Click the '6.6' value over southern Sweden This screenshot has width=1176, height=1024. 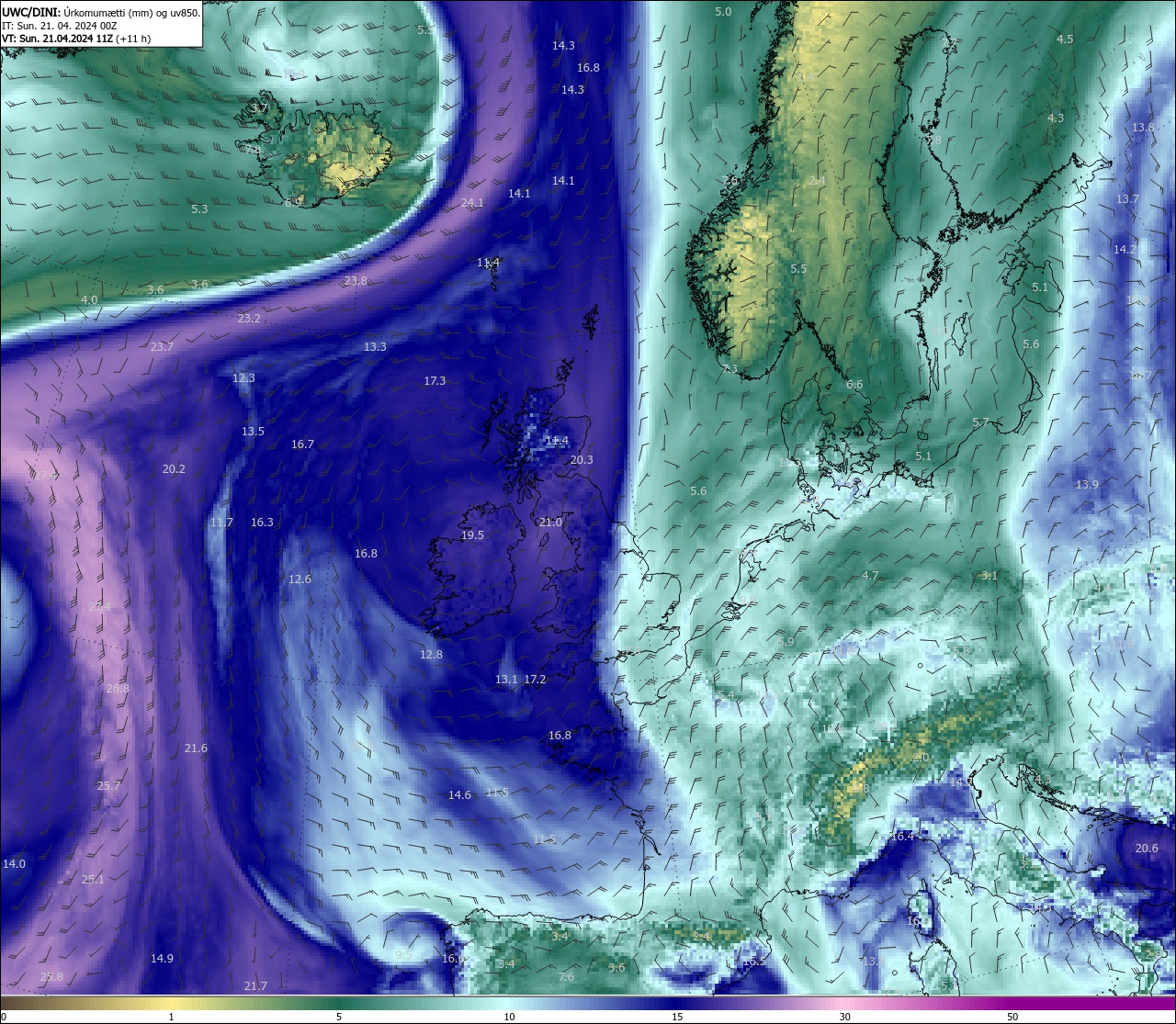(x=854, y=385)
